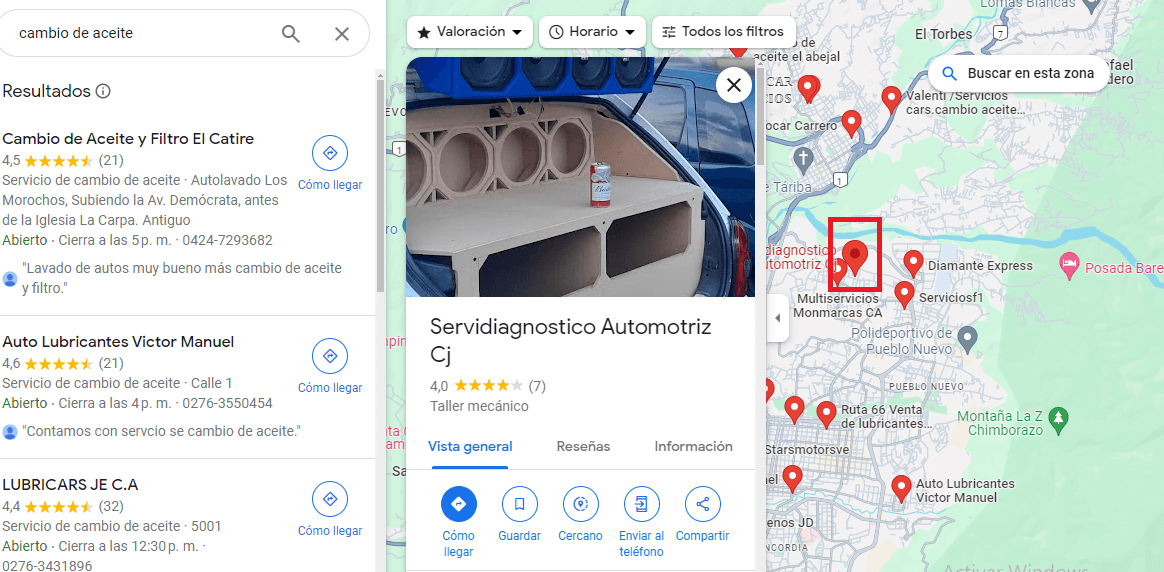Click phone number 0424-7293682
Viewport: 1164px width, 572px height.
[227, 240]
